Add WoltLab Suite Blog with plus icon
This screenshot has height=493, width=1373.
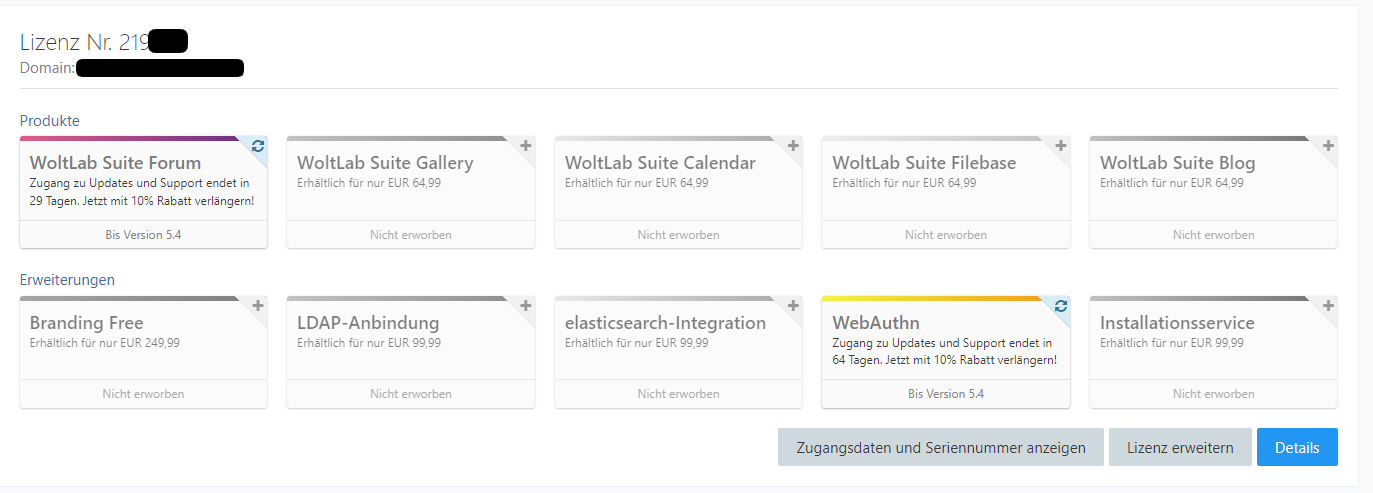pos(1329,146)
